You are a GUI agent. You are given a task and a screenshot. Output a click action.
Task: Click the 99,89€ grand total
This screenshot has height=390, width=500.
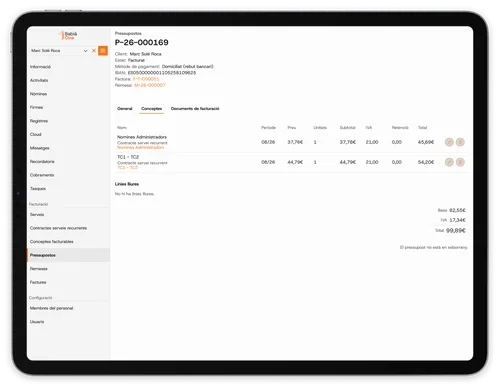click(x=456, y=230)
